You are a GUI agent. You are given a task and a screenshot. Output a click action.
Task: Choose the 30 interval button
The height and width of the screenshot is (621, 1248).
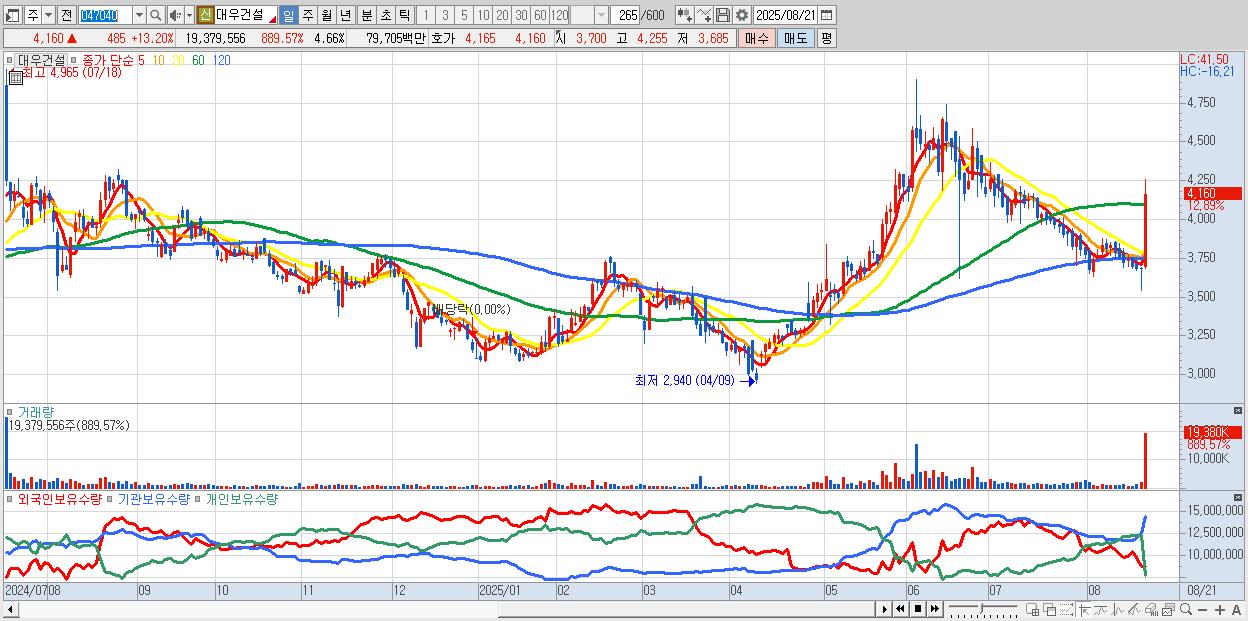(x=521, y=15)
